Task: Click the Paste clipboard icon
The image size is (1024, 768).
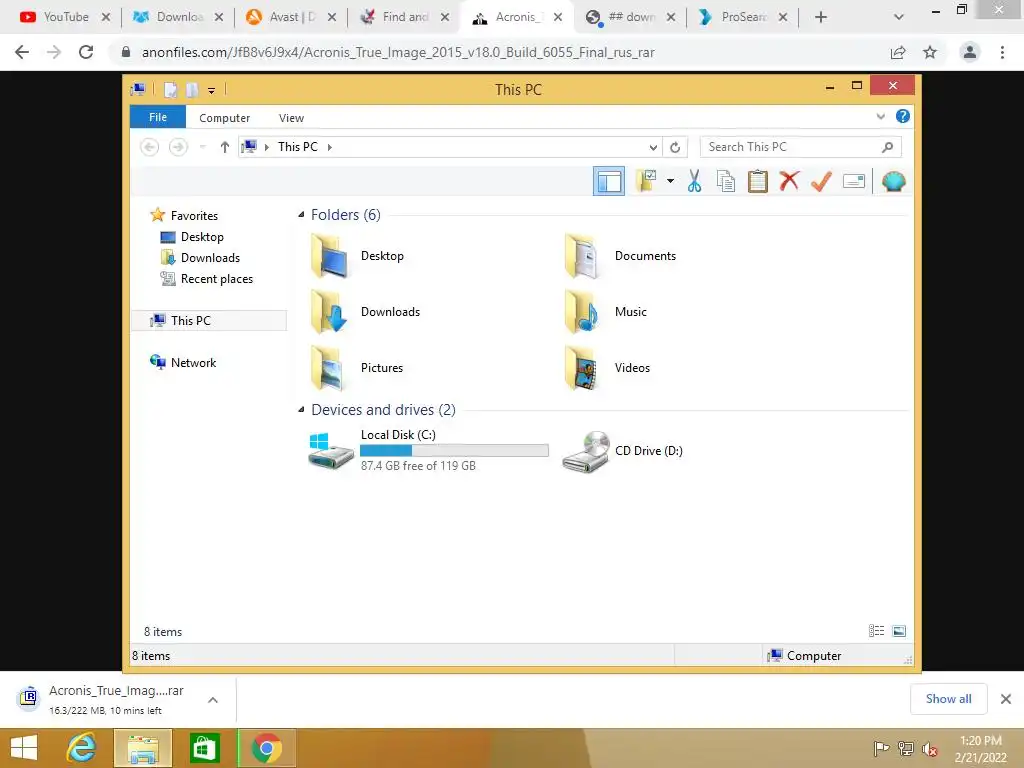Action: click(758, 181)
